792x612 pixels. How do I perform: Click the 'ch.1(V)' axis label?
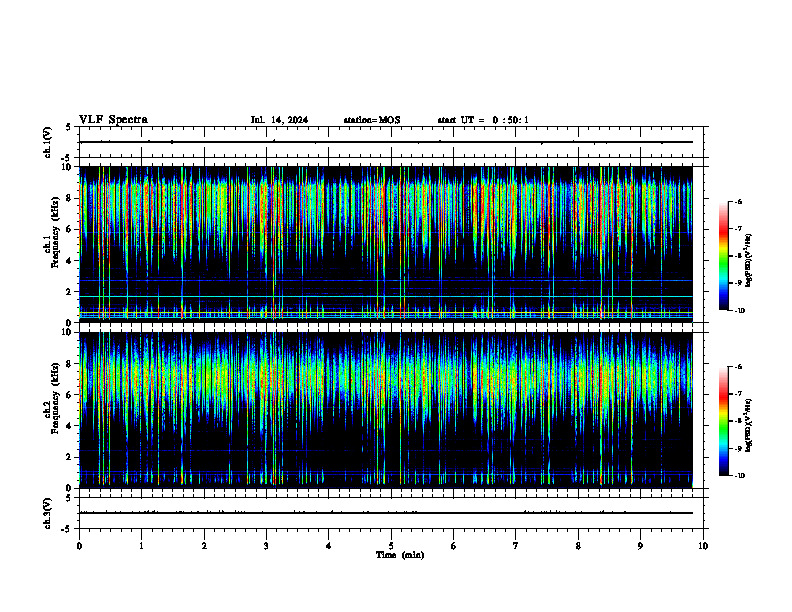tap(47, 142)
